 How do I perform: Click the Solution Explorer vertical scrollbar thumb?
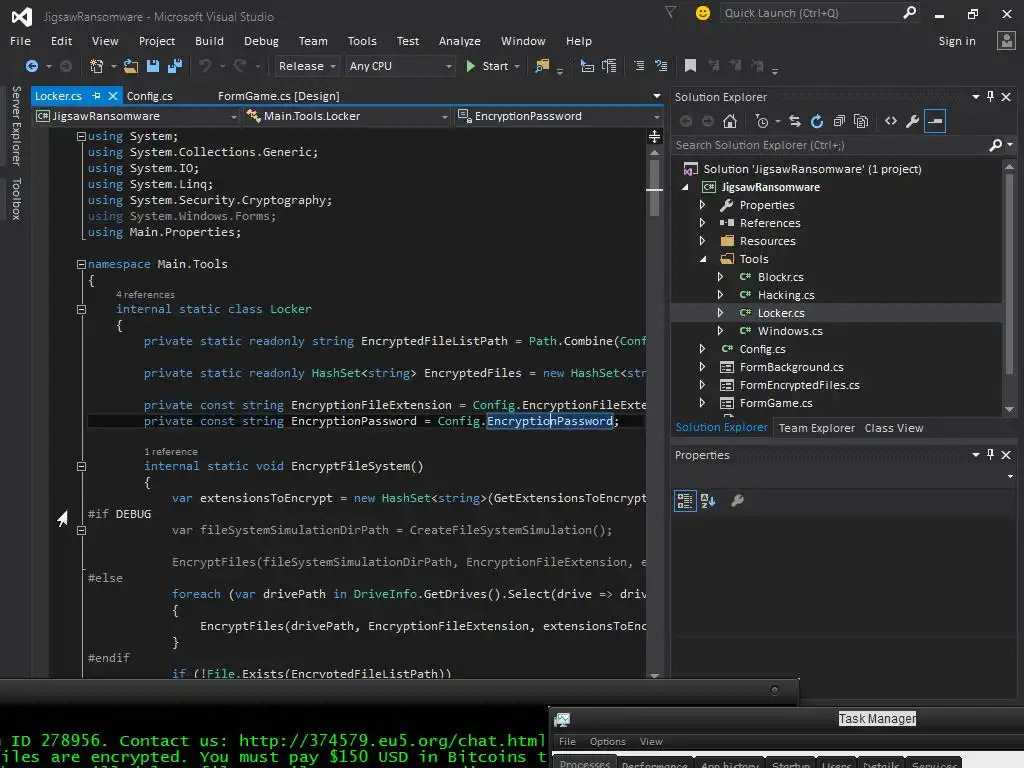(x=1009, y=274)
